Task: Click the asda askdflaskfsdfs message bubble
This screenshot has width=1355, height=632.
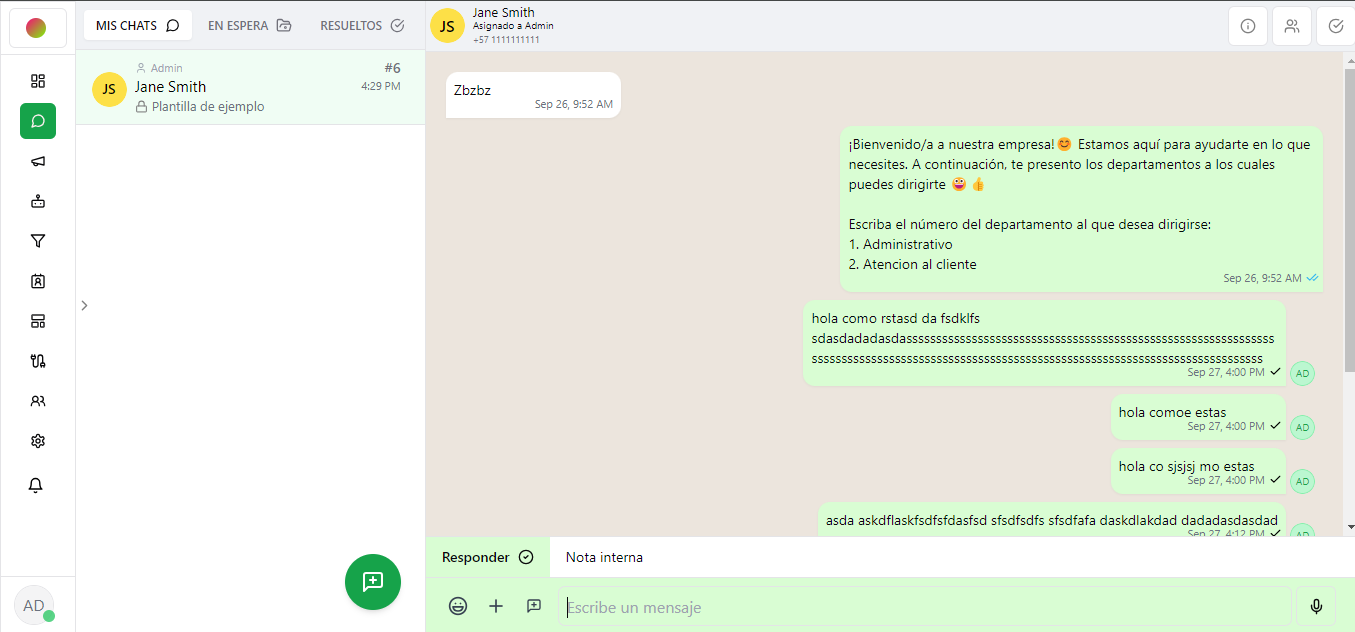Action: (1052, 521)
